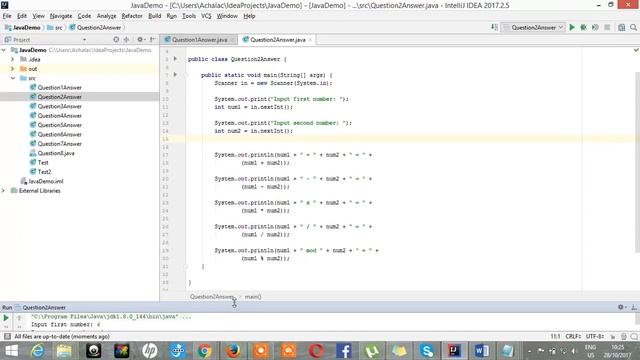
Task: Click run gutter arrow beside main method
Action: 175,75
